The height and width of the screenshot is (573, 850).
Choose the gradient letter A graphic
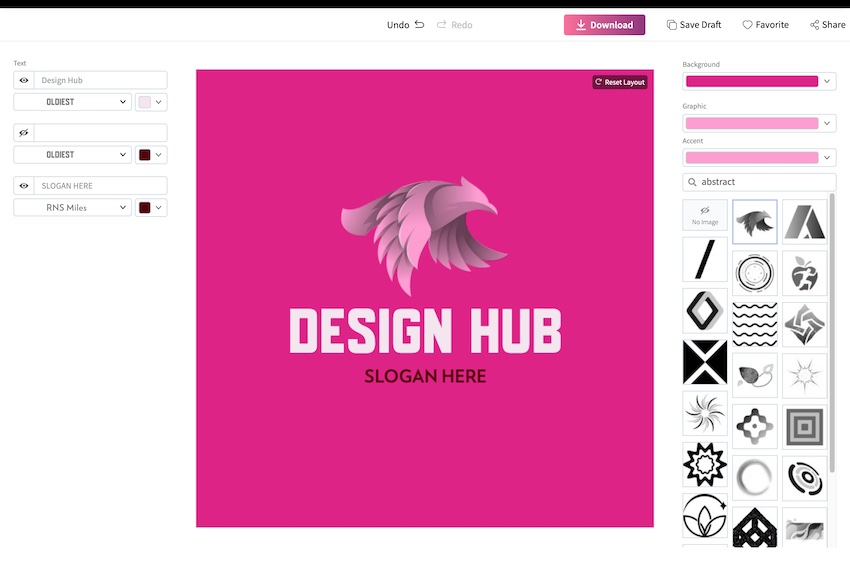804,222
